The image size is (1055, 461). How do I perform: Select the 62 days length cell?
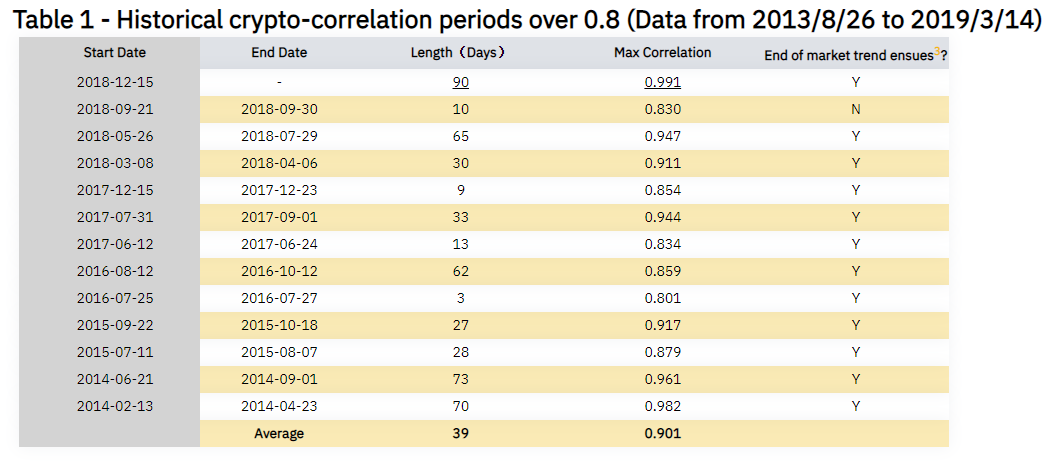click(x=460, y=272)
